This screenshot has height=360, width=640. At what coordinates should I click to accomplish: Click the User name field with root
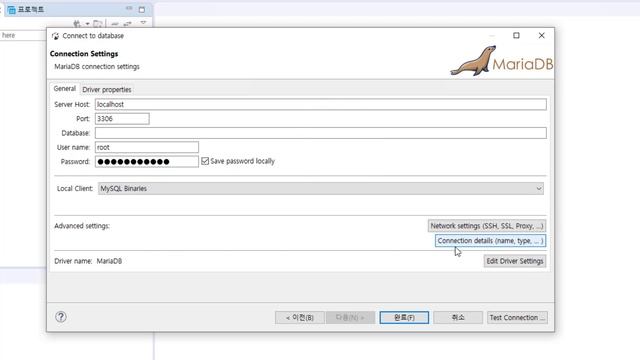coord(147,147)
